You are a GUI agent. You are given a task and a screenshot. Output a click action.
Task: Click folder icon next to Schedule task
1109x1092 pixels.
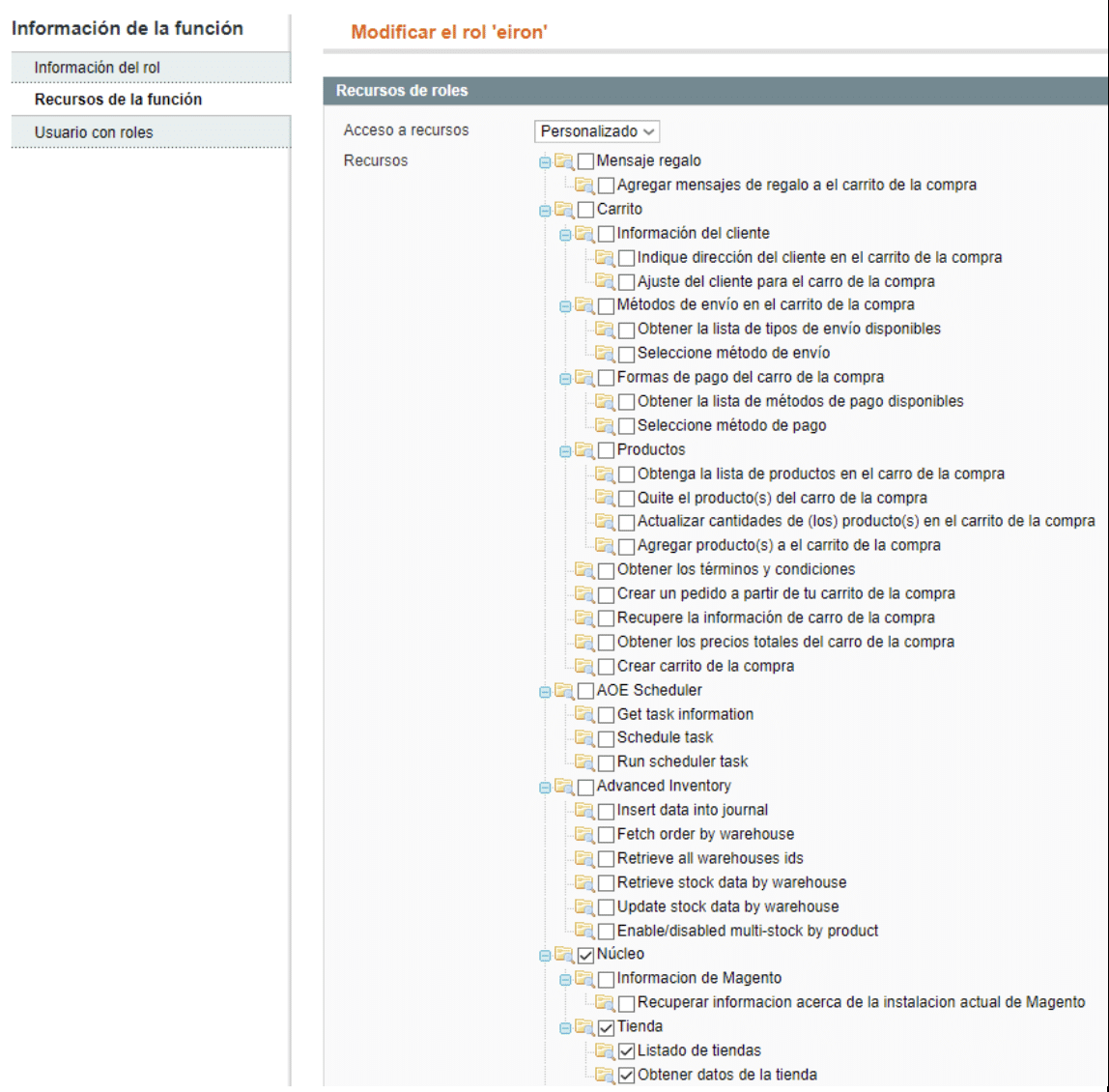[584, 738]
